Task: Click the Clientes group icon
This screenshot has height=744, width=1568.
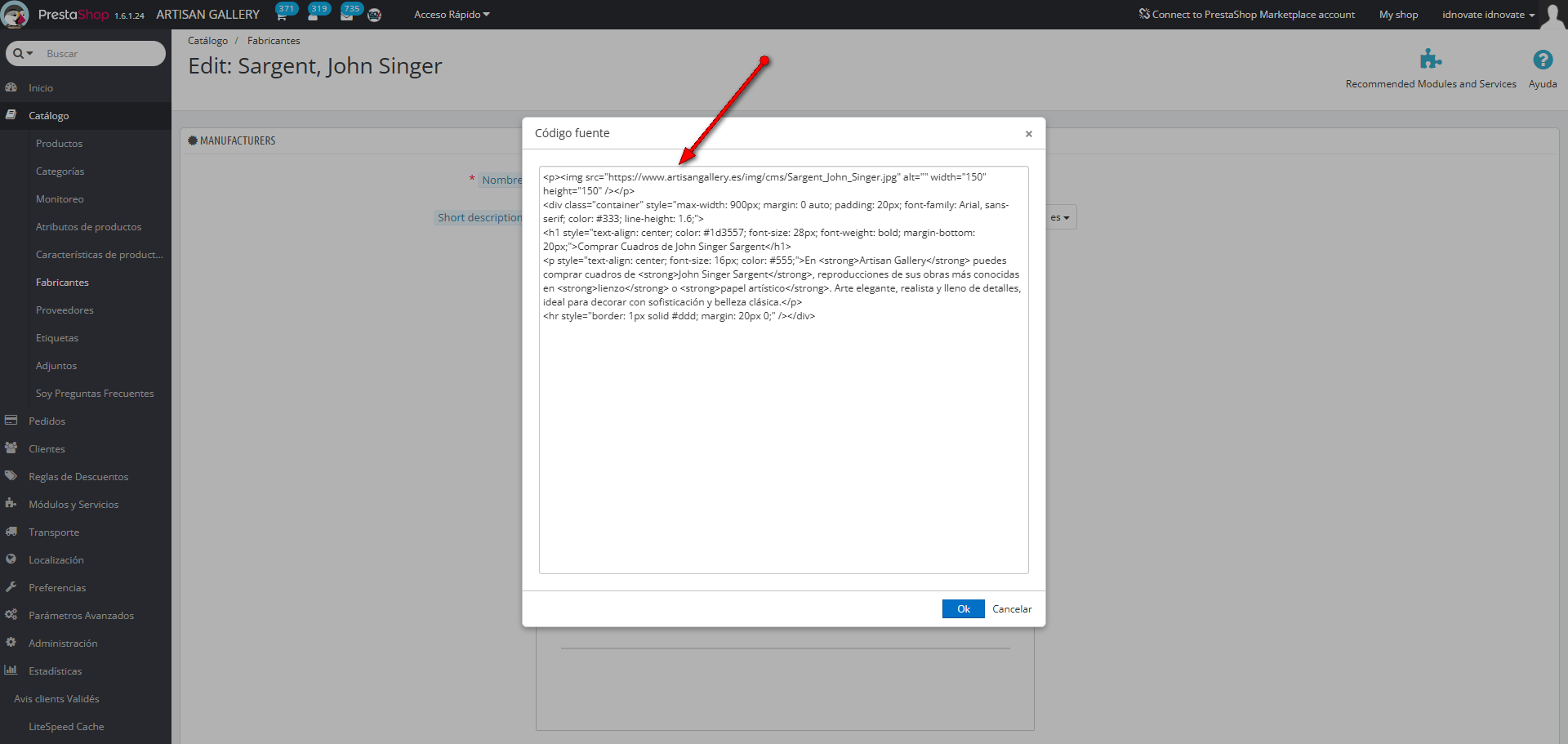Action: tap(11, 448)
